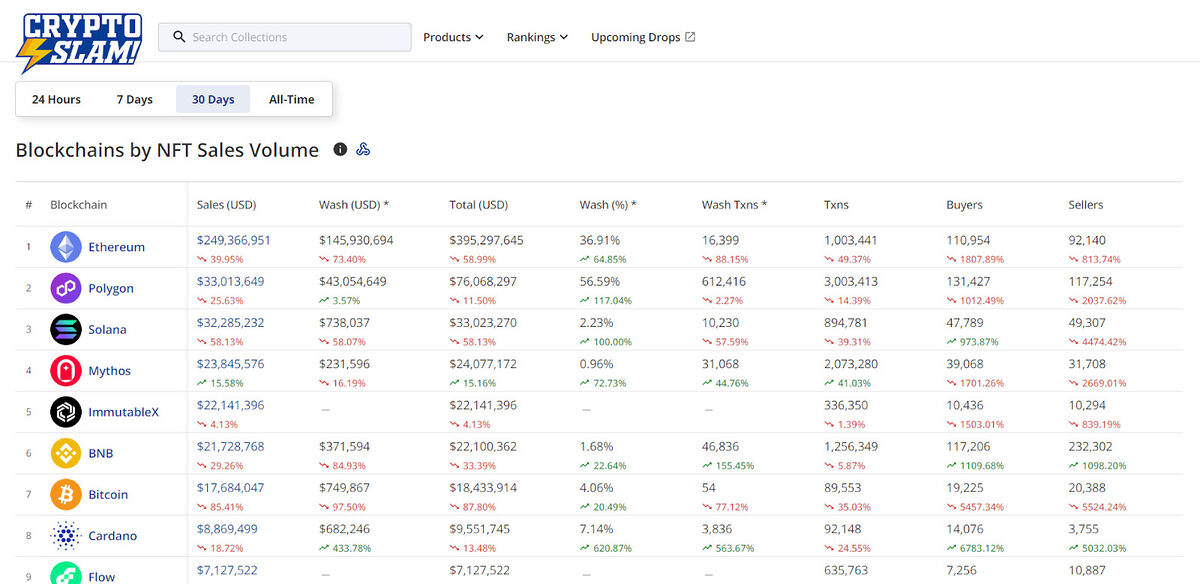The image size is (1200, 584).
Task: Click BNB sales value $21,728,768
Action: 231,446
